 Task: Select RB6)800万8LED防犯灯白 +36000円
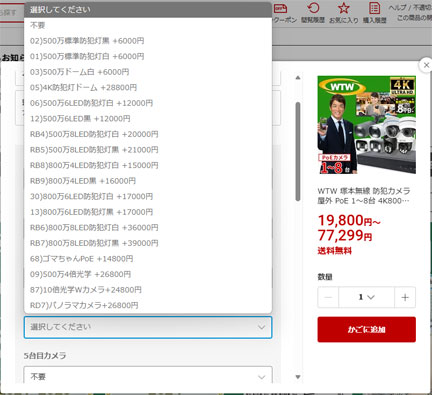coord(148,227)
